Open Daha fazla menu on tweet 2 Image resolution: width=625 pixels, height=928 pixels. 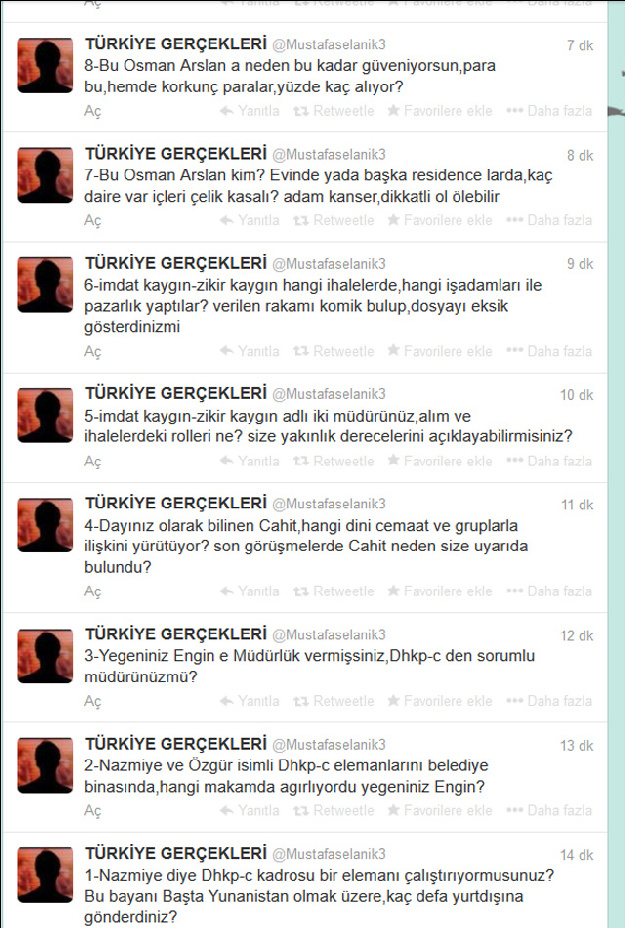549,810
